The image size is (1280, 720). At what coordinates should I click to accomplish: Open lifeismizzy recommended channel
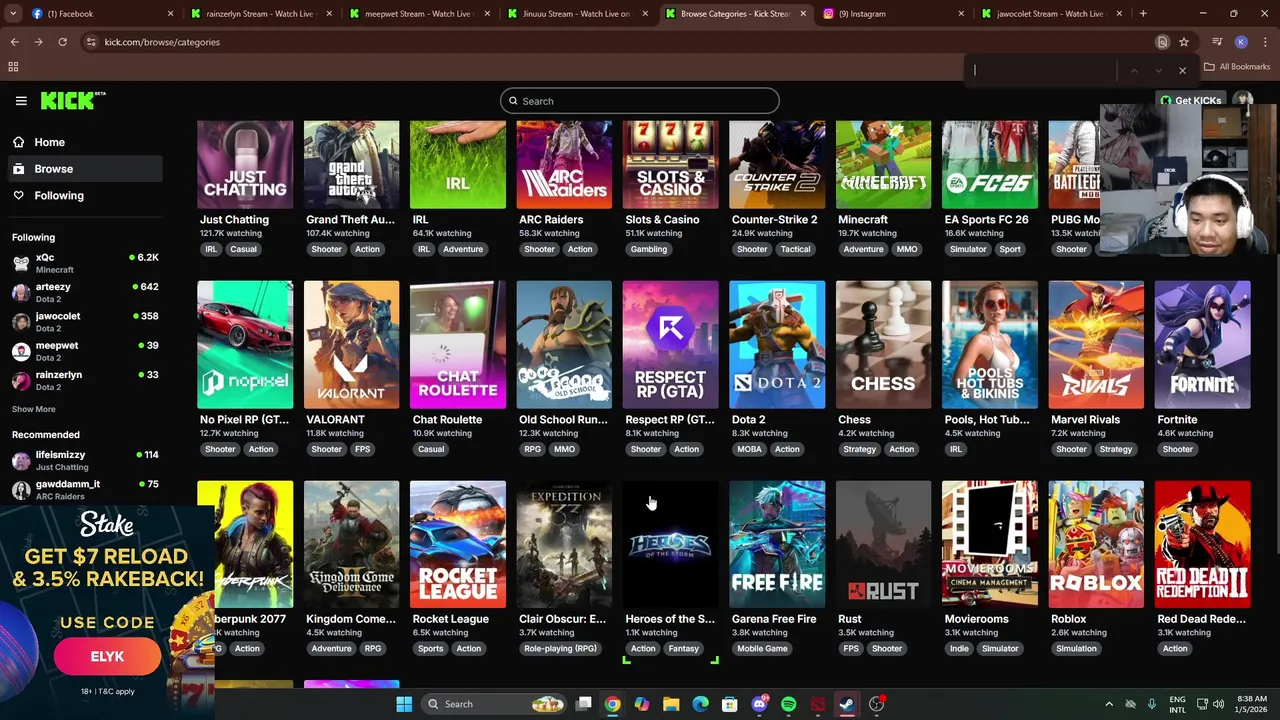[85, 460]
